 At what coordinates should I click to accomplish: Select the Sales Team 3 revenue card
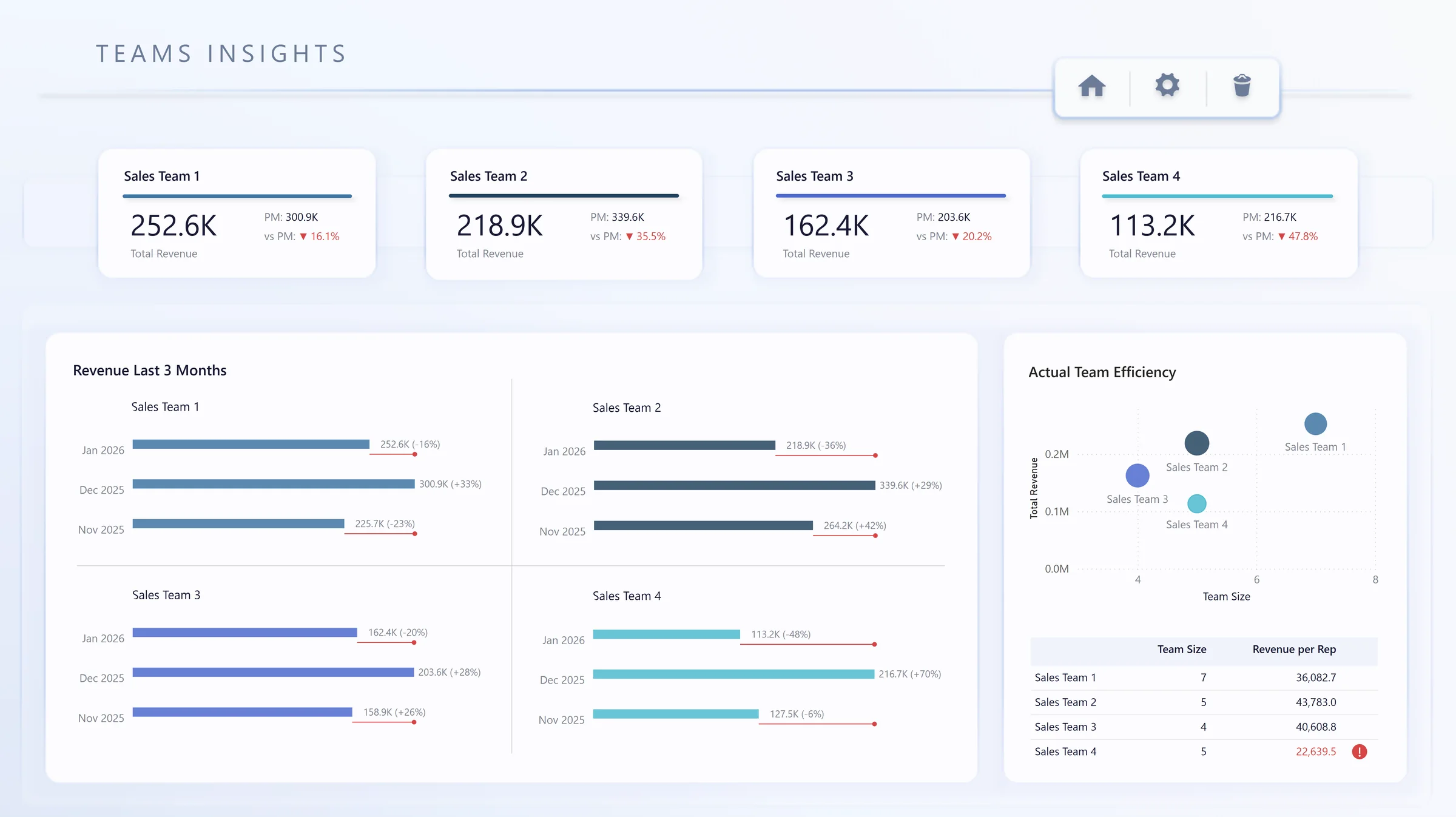coord(891,213)
